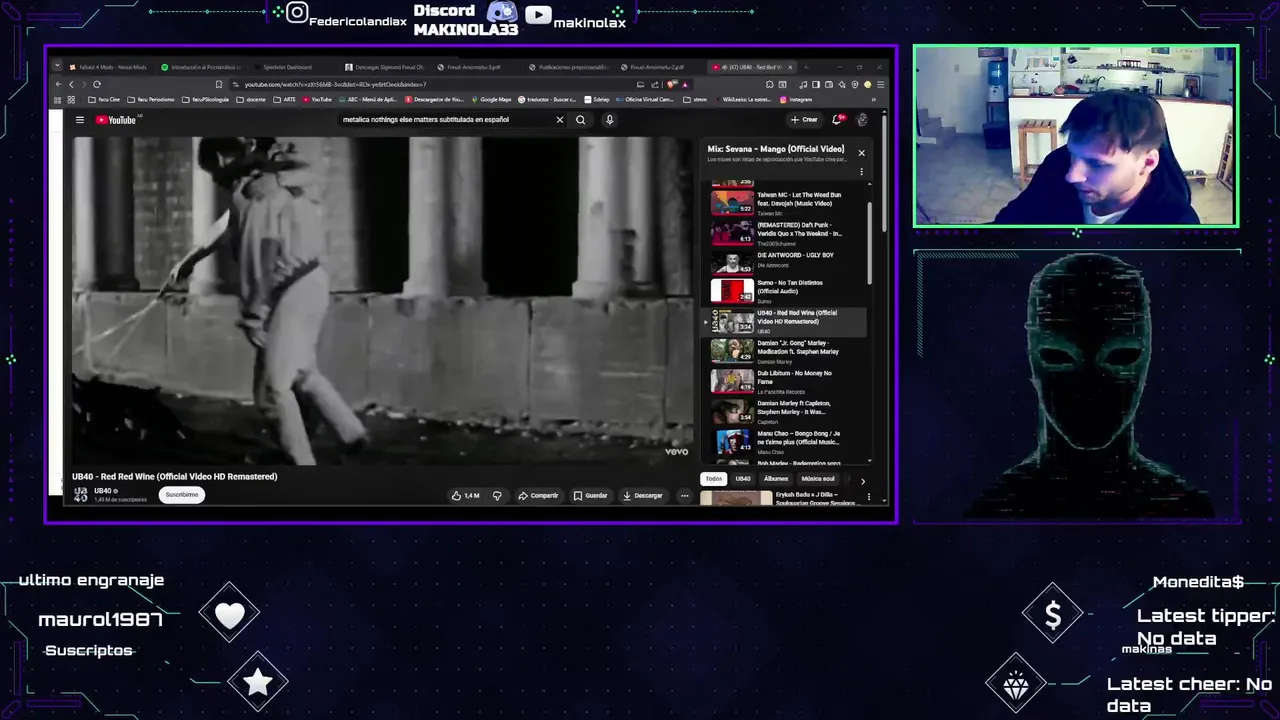This screenshot has height=720, width=1280.
Task: Open Mix playlist three-dot options menu
Action: (x=861, y=172)
